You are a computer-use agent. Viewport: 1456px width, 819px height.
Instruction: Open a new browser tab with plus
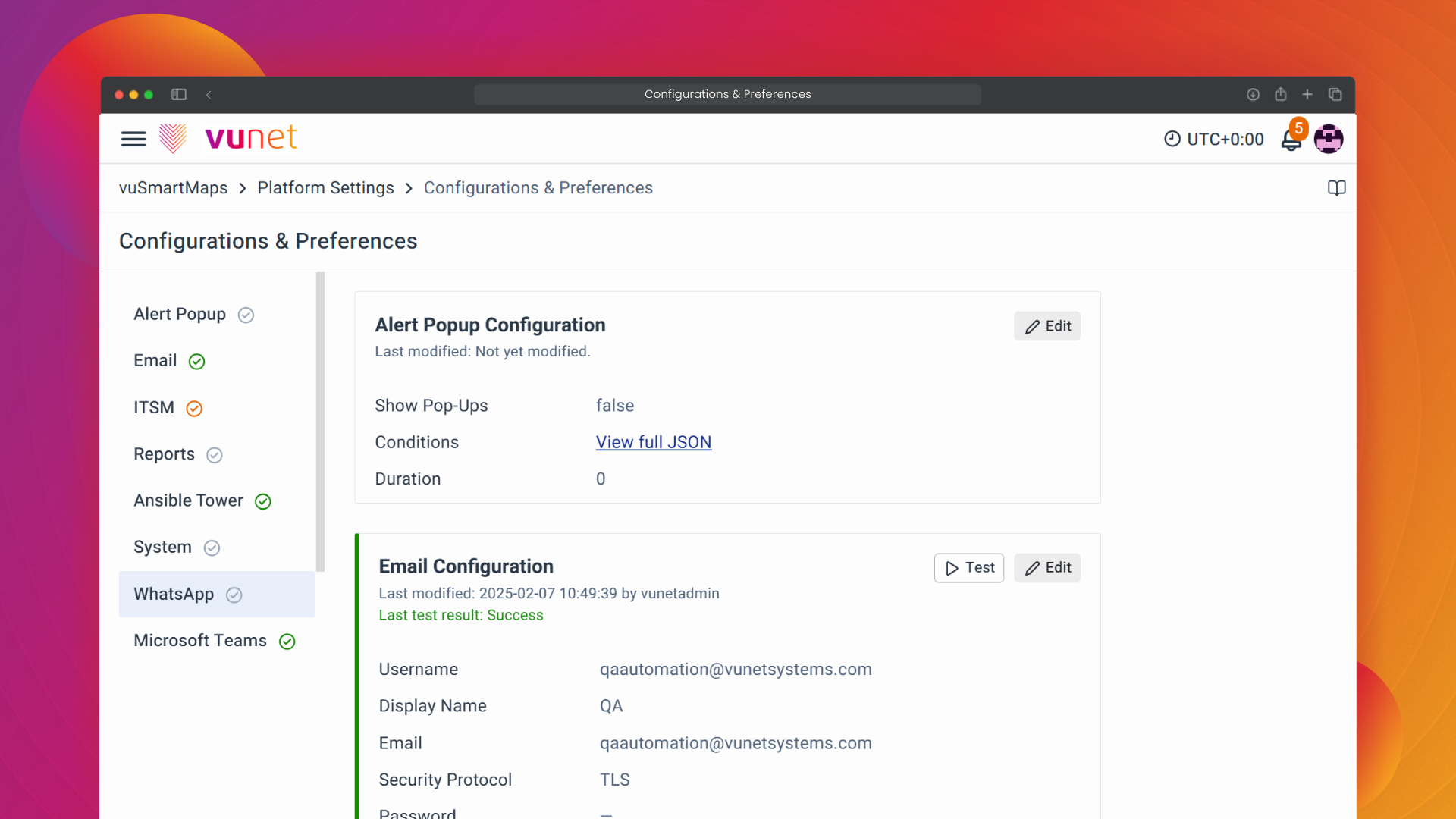(1307, 95)
